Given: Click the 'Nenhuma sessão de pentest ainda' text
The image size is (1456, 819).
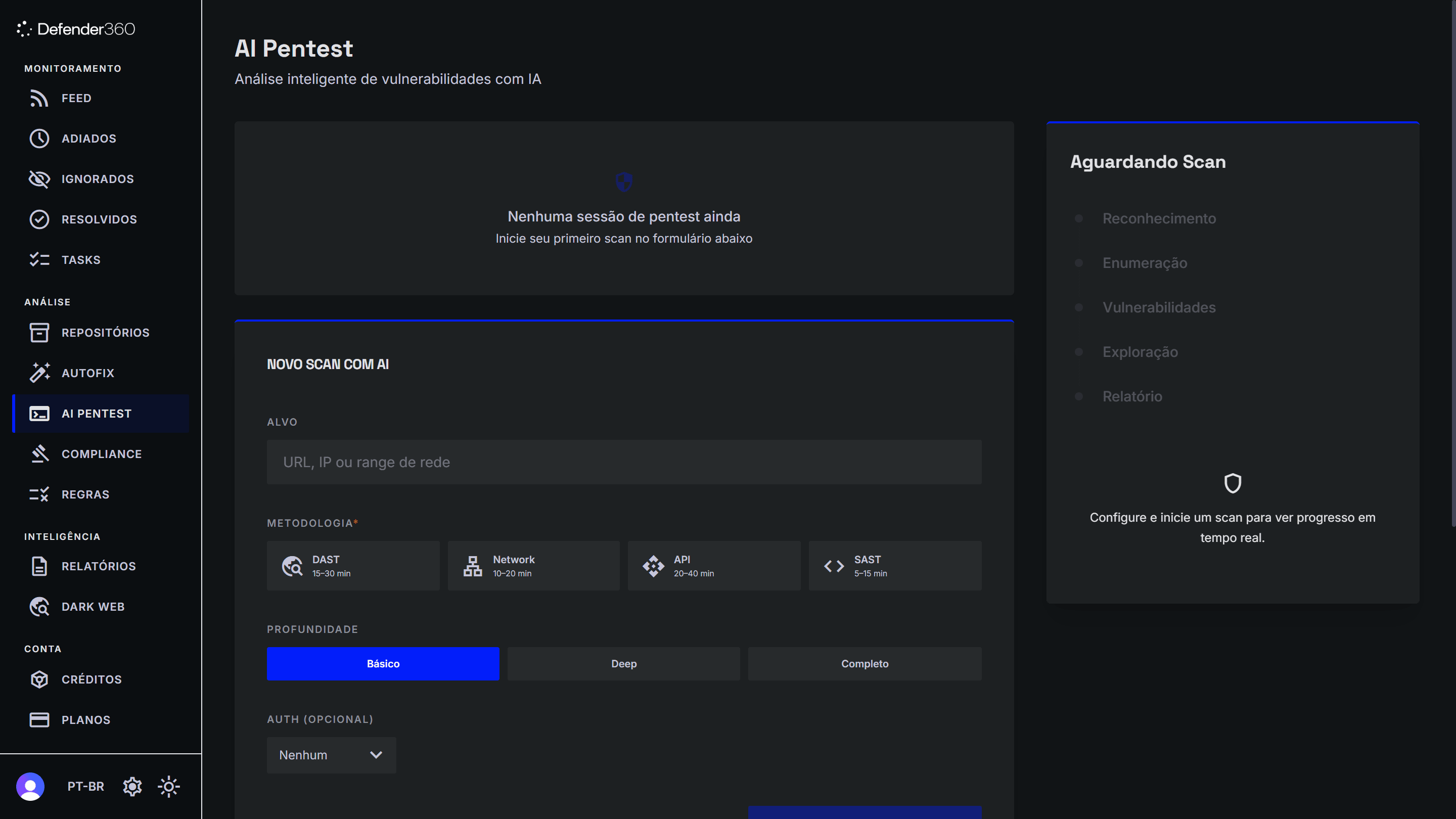Looking at the screenshot, I should [623, 216].
